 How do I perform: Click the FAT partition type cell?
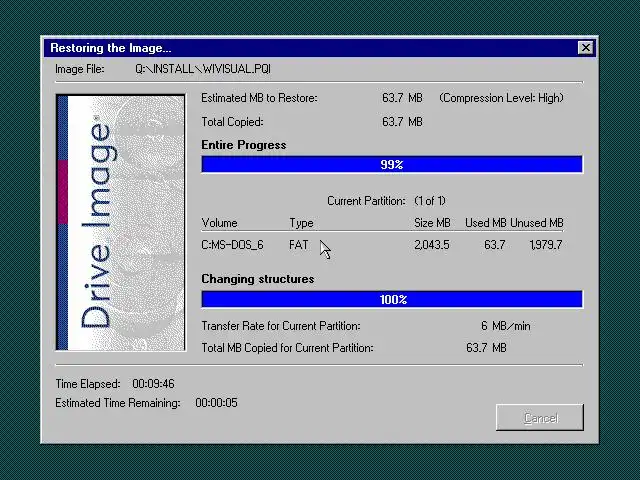coord(298,245)
